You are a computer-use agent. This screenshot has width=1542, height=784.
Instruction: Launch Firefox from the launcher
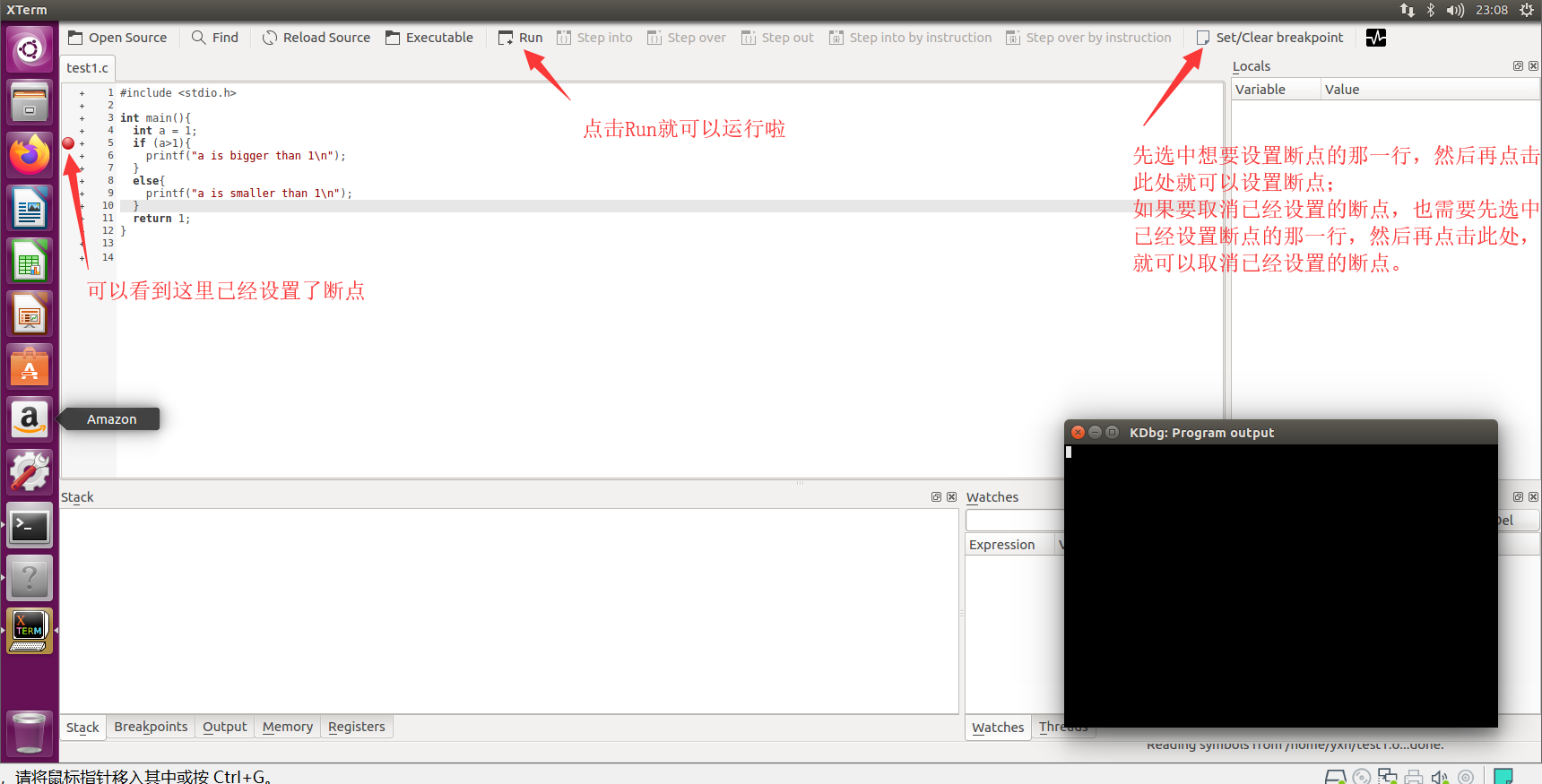30,155
